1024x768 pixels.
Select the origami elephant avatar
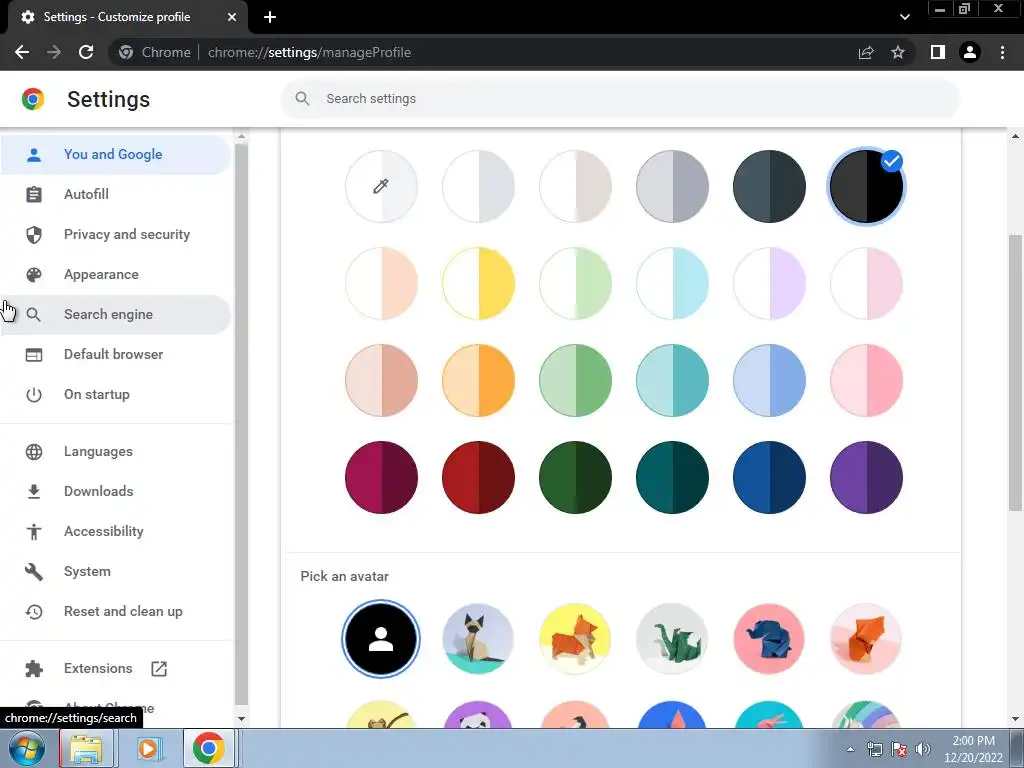tap(769, 639)
